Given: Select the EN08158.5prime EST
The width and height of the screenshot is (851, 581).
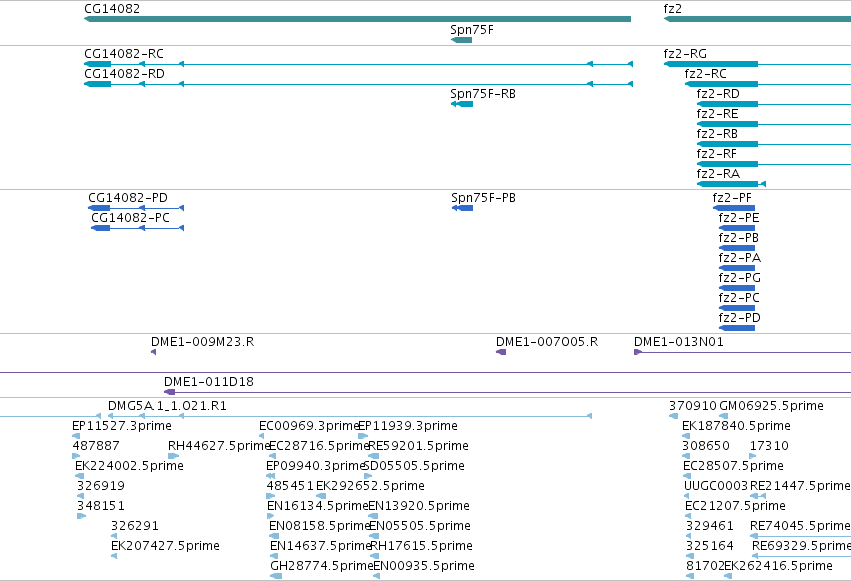Looking at the screenshot, I should [274, 536].
